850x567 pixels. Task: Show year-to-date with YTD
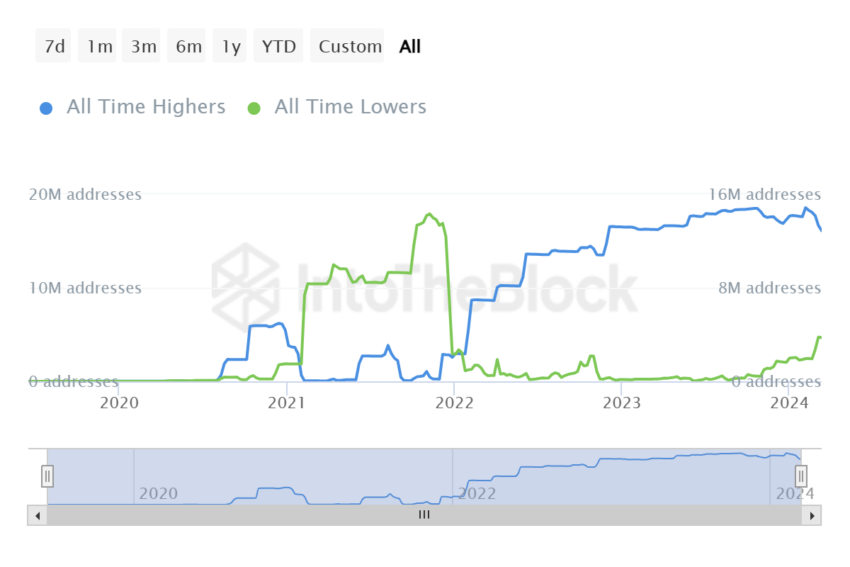click(278, 46)
